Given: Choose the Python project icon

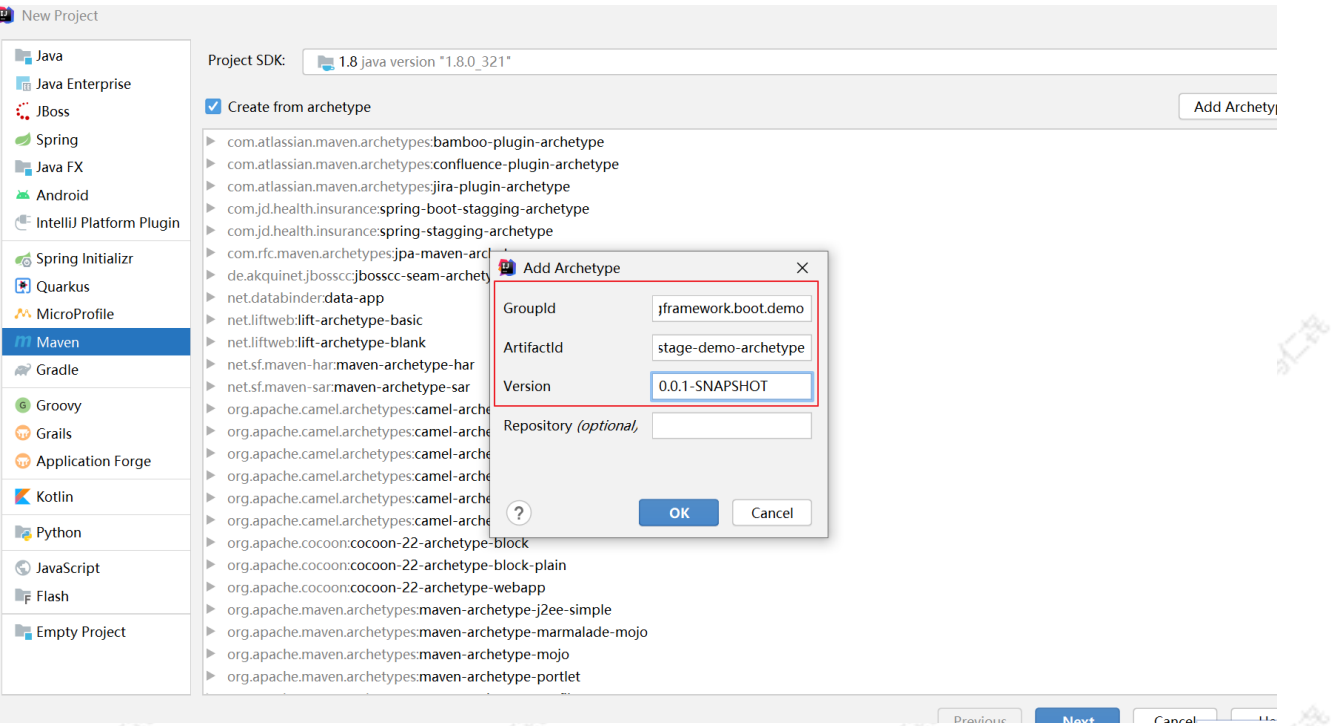Looking at the screenshot, I should (22, 533).
